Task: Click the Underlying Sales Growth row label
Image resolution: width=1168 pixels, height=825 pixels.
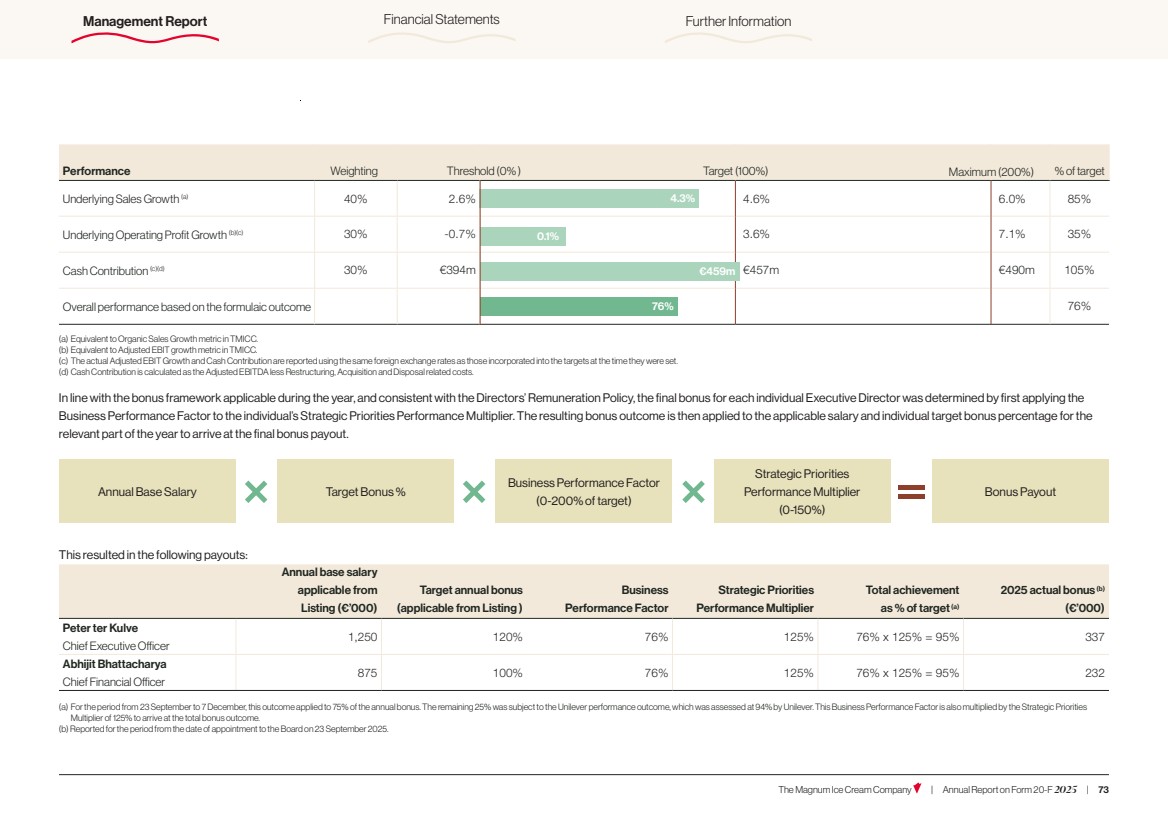Action: click(x=125, y=199)
